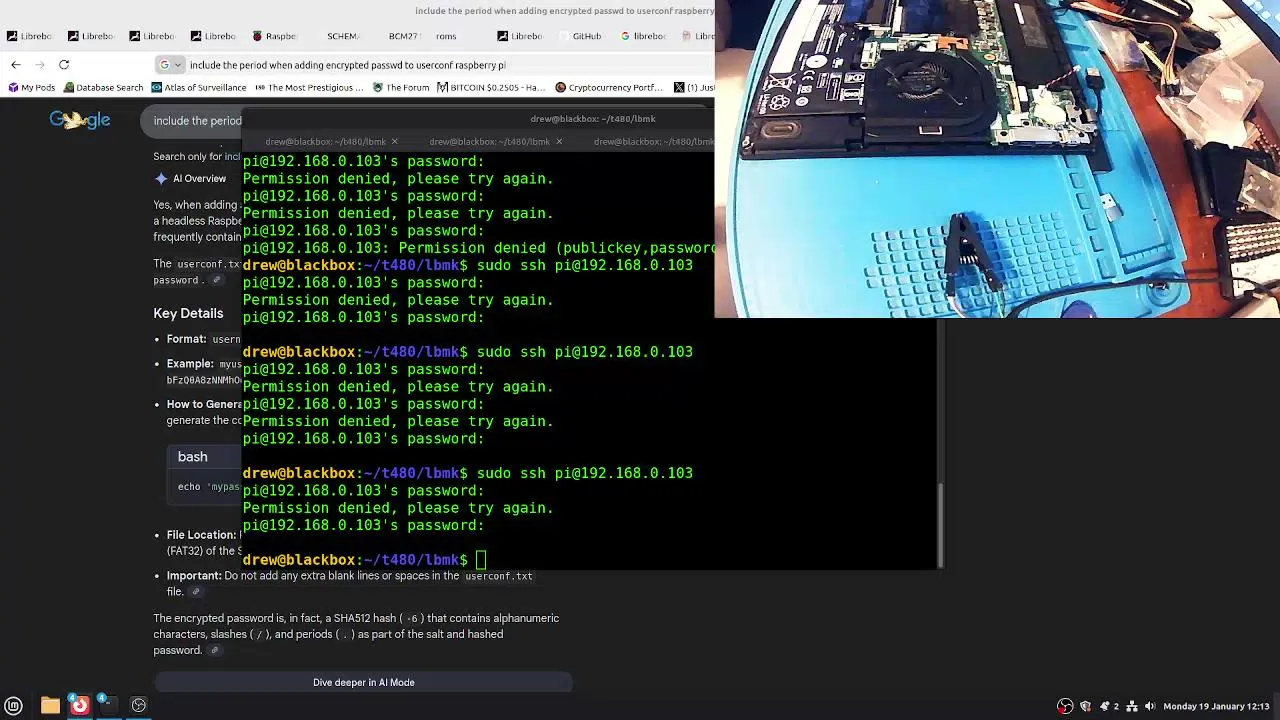Open the Atlas of Surveillance bookmark
Screen dimensions: 1280x720
pos(199,87)
